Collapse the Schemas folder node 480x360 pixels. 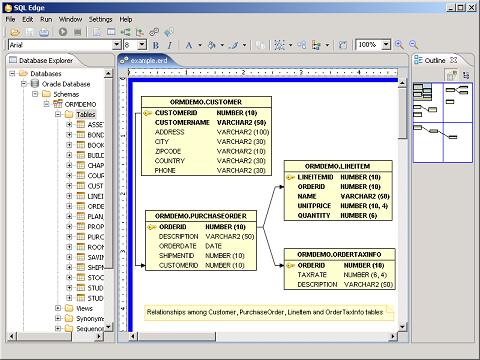pyautogui.click(x=35, y=94)
